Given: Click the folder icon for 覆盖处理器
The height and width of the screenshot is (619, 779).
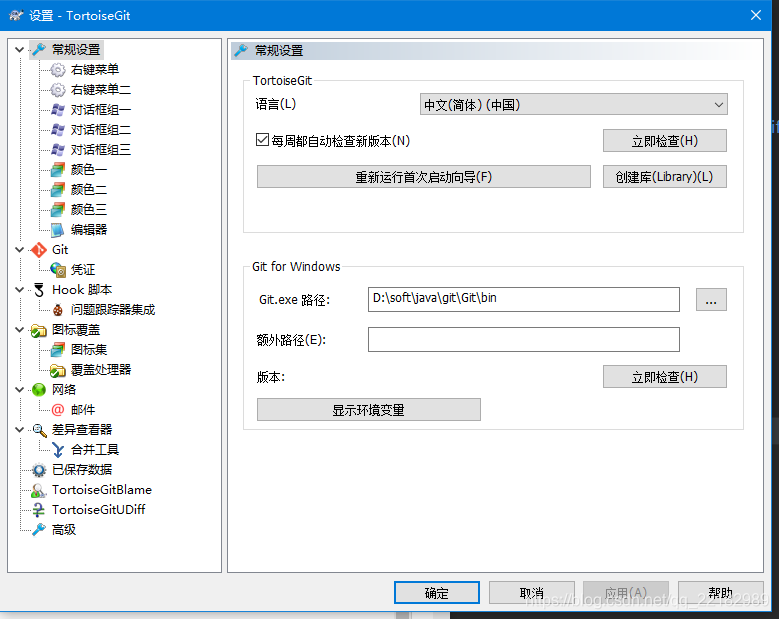Looking at the screenshot, I should pyautogui.click(x=58, y=370).
